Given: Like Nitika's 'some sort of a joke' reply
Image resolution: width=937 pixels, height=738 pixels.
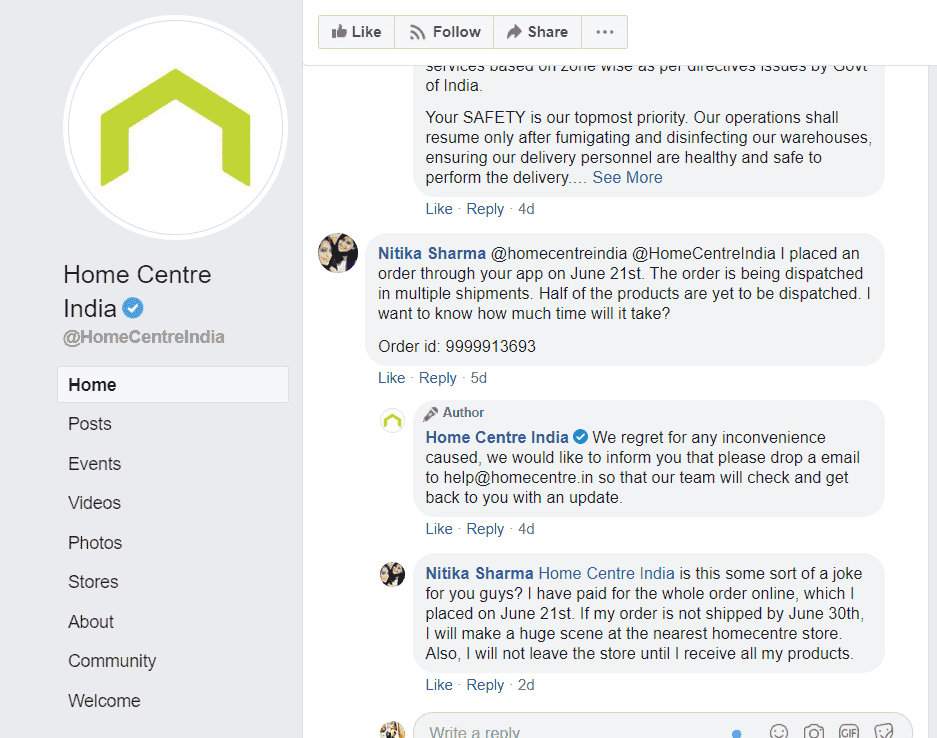Looking at the screenshot, I should (439, 685).
